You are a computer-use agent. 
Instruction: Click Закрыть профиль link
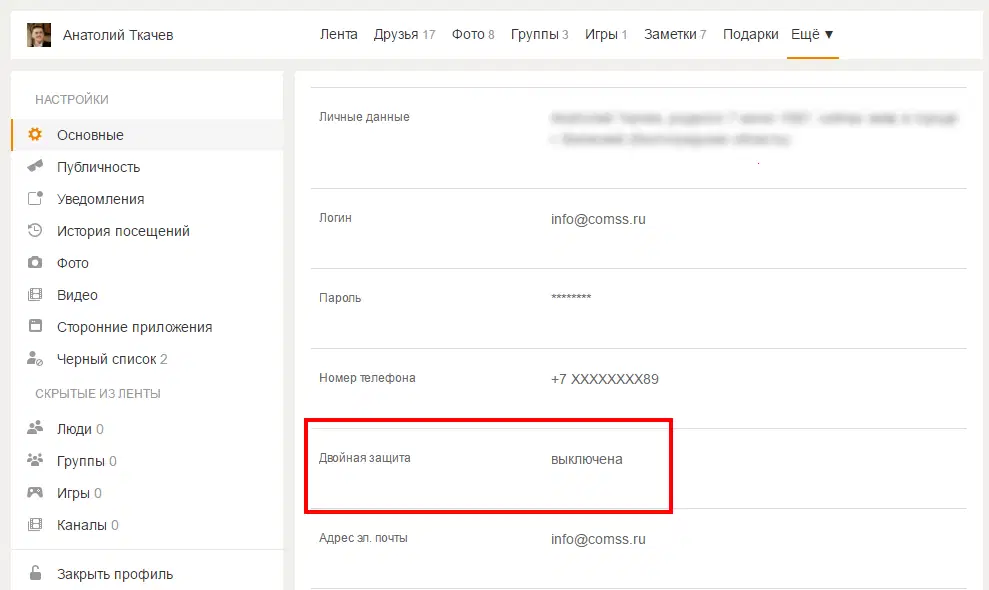pyautogui.click(x=115, y=574)
